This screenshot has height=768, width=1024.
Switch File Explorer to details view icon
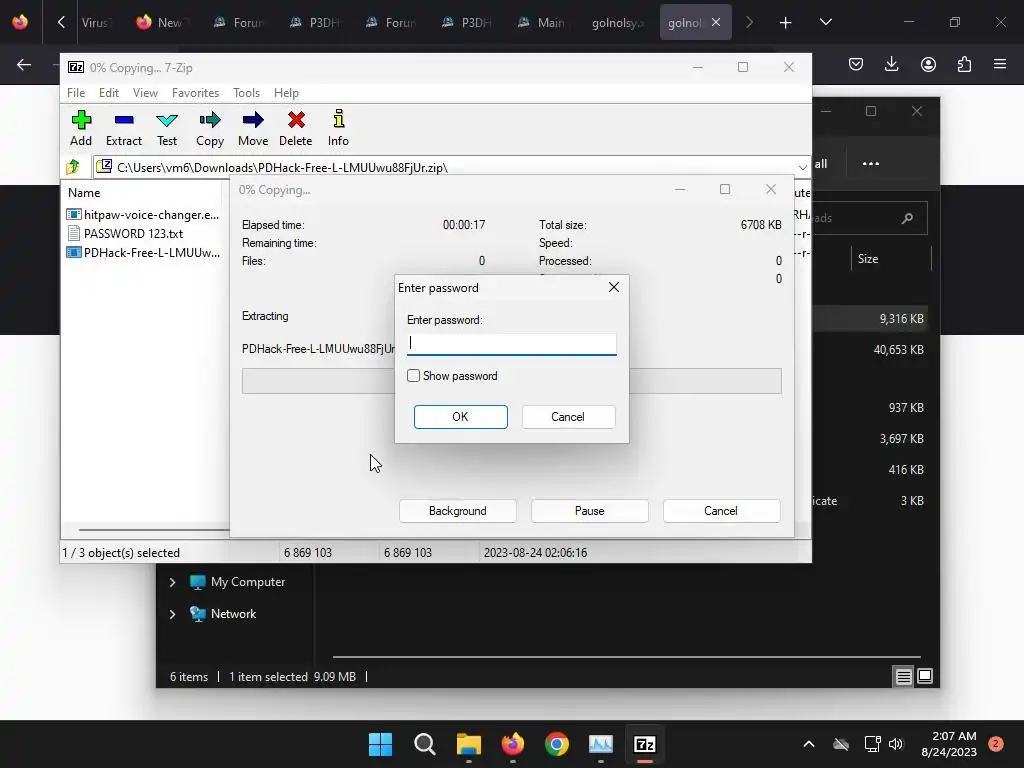coord(903,677)
